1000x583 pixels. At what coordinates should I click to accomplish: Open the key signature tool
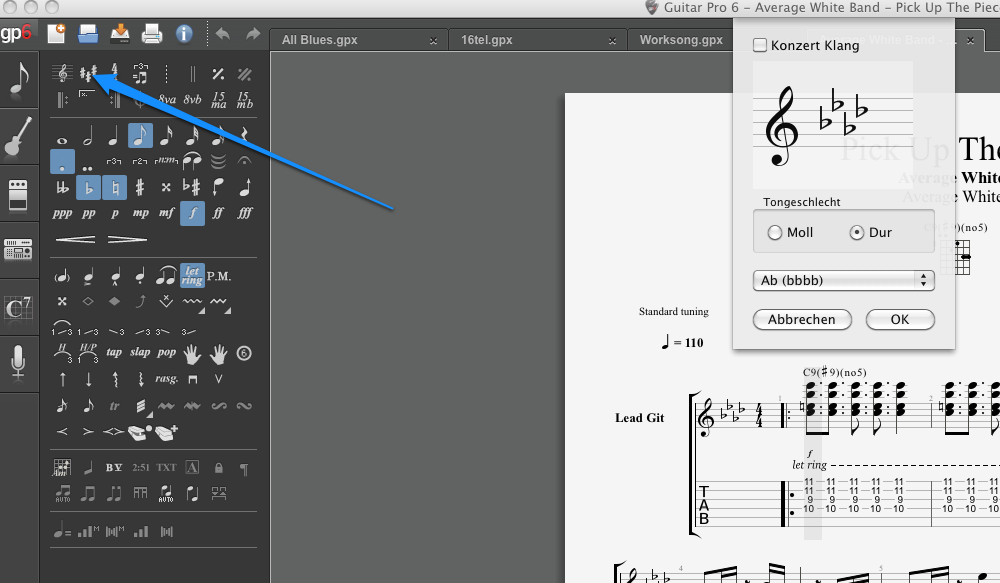[x=88, y=74]
